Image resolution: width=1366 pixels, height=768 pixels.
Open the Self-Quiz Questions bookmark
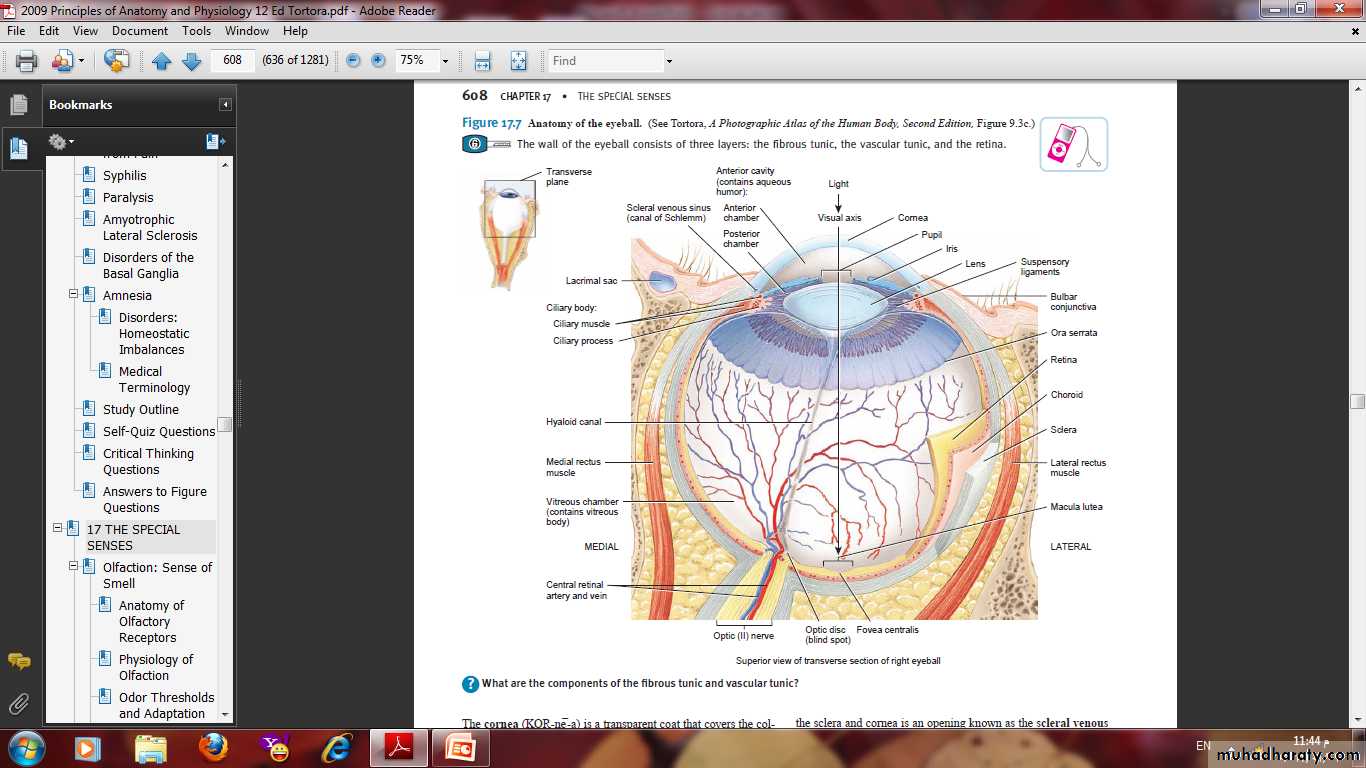tap(158, 432)
